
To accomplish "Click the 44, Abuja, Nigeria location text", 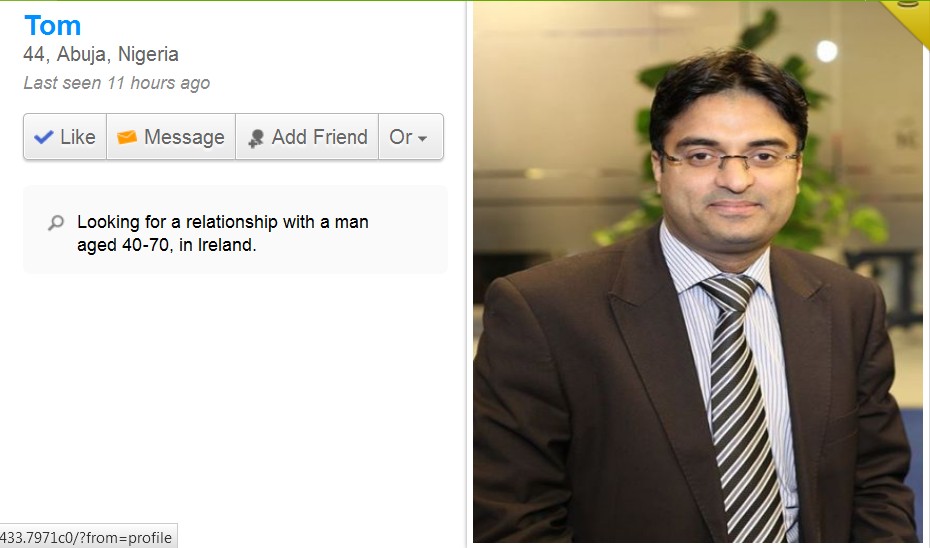I will point(101,55).
